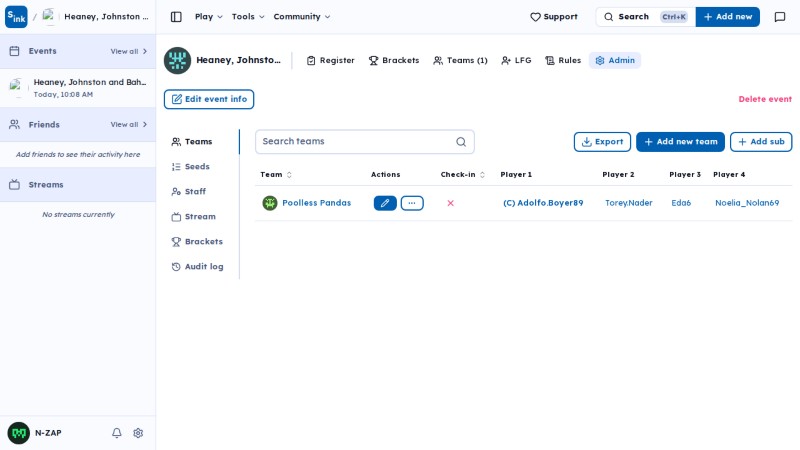This screenshot has height=450, width=800.
Task: Click the heart Support link
Action: tap(554, 17)
